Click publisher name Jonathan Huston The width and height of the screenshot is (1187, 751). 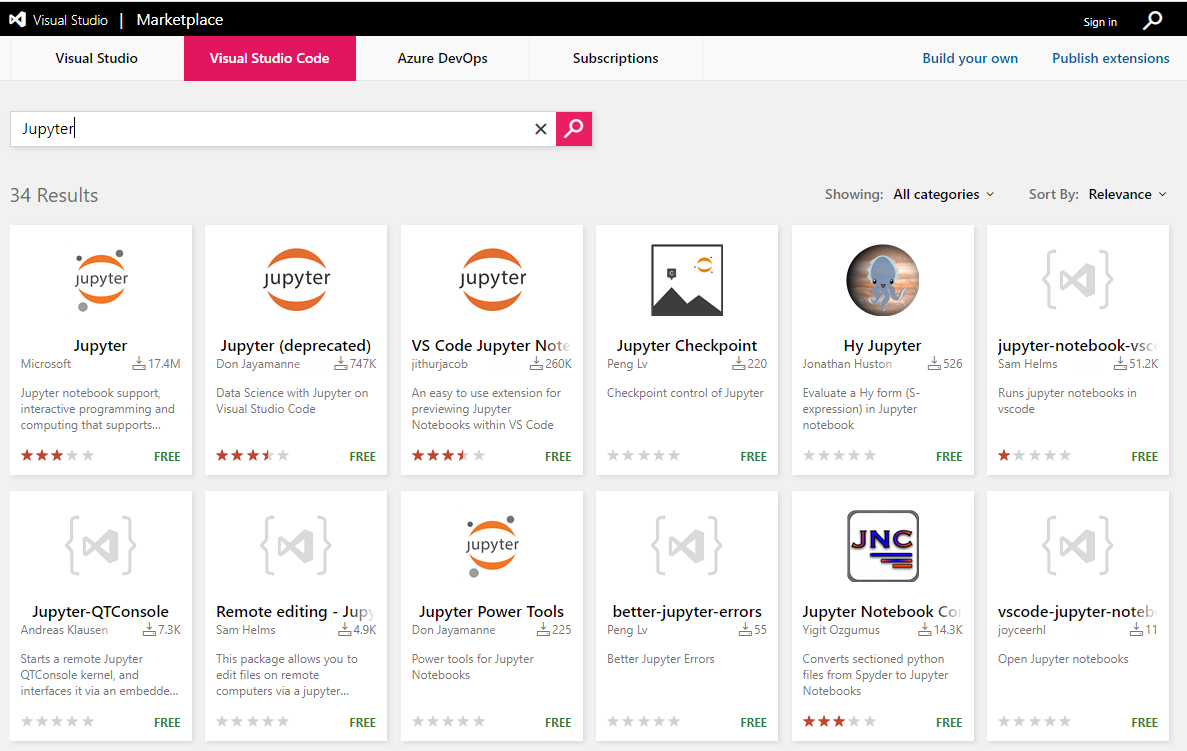click(x=847, y=364)
